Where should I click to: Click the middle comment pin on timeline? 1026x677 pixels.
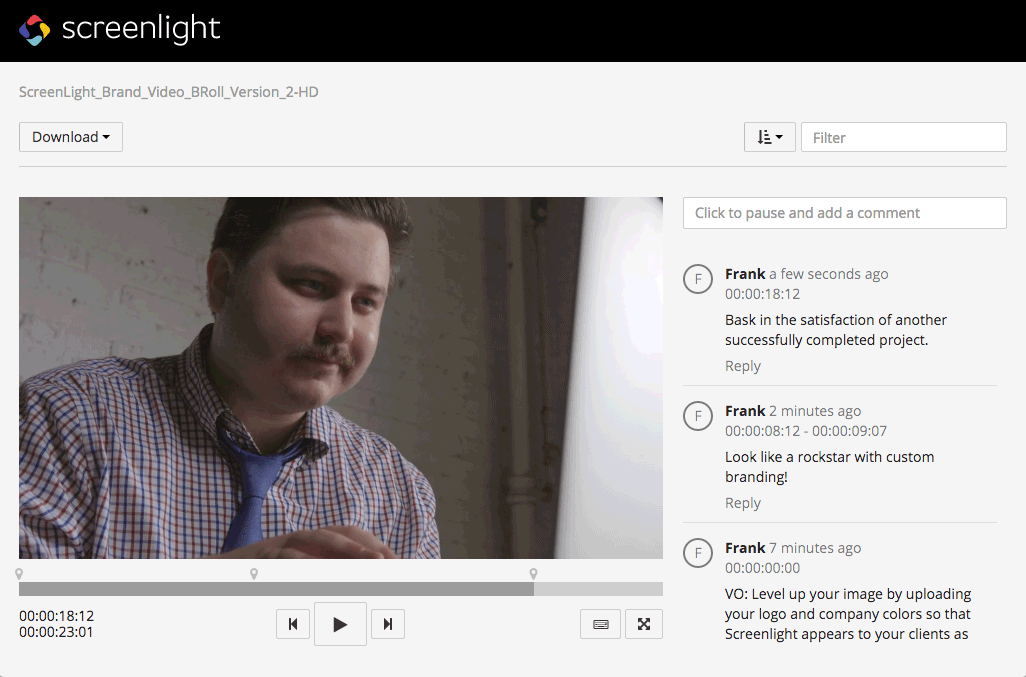pos(254,574)
